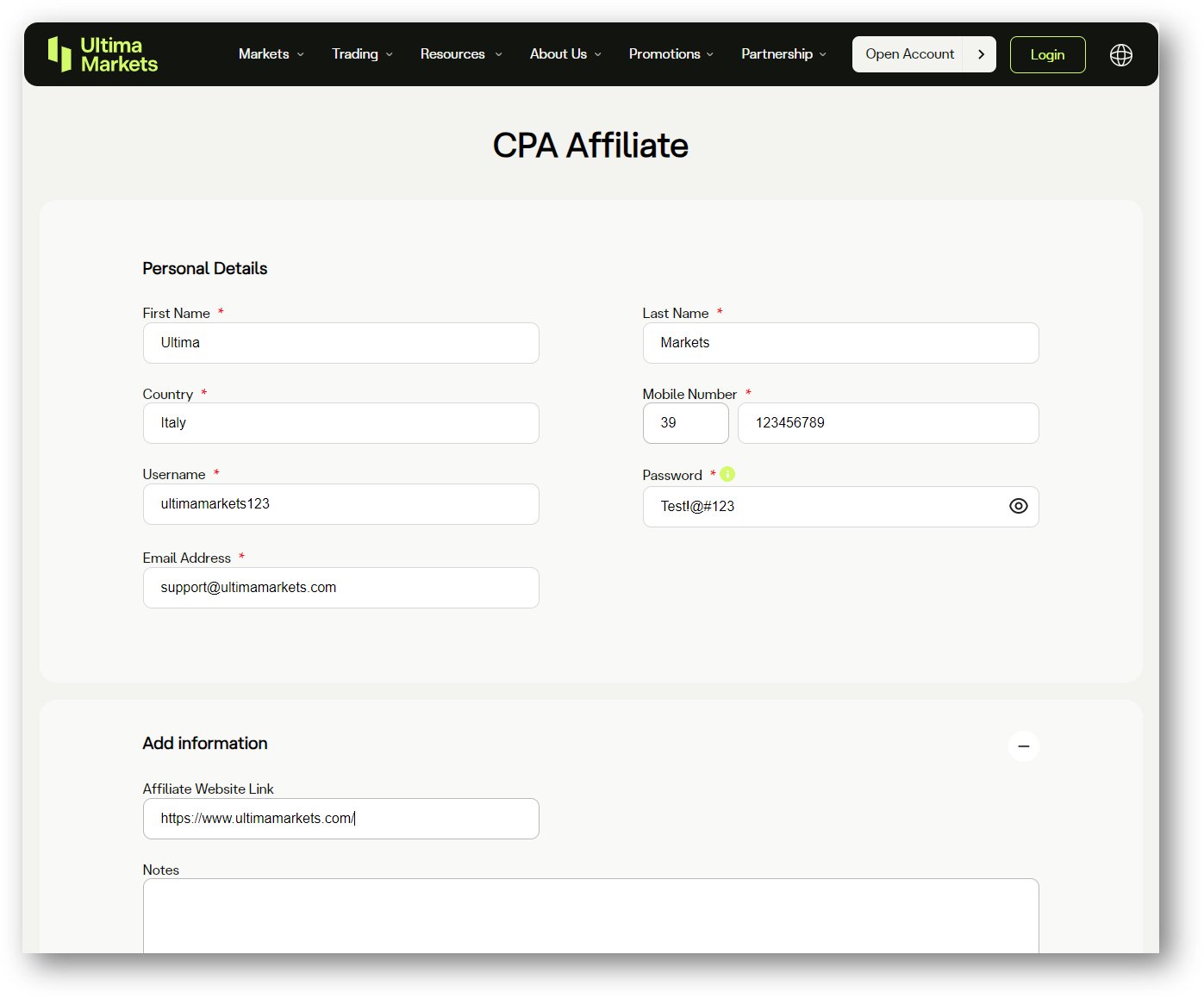Expand the Partnership dropdown chevron
This screenshot has height=998, width=1204.
tap(823, 54)
